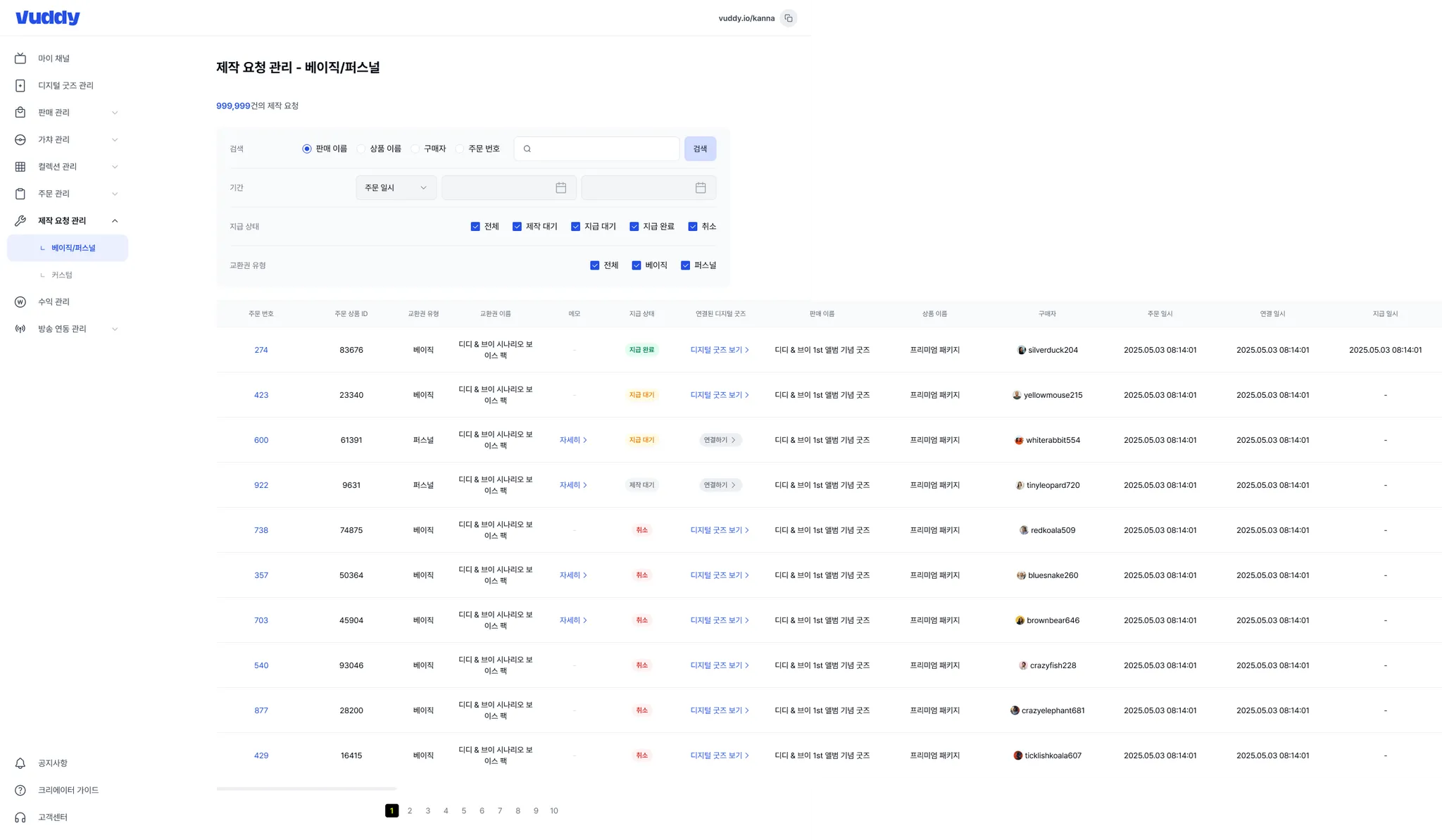Expand the 주문 관리 menu chevron

115,194
